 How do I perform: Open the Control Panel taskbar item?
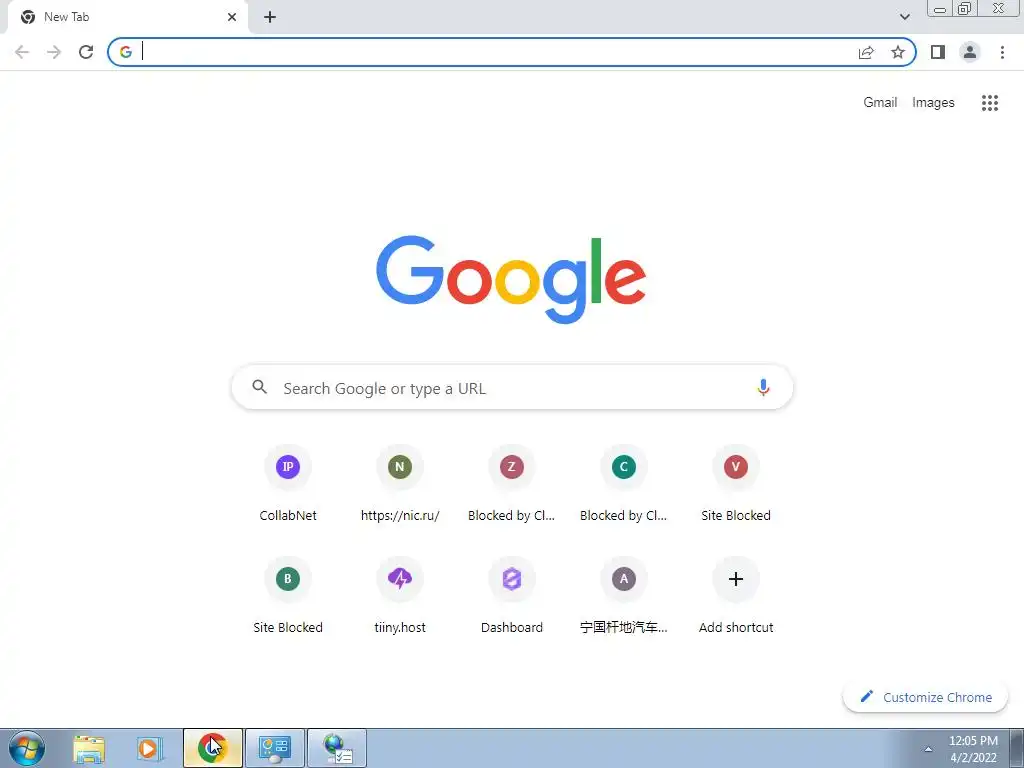tap(274, 748)
